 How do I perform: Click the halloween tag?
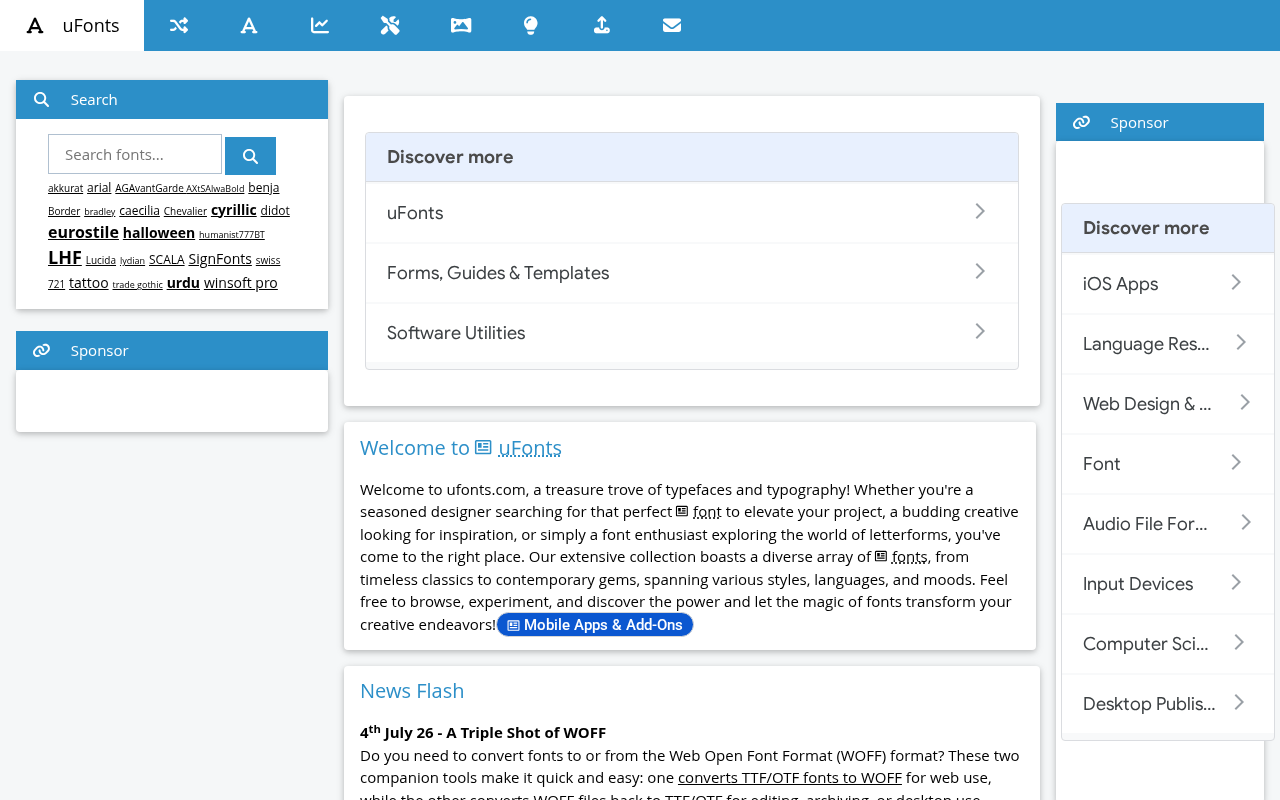click(x=159, y=232)
